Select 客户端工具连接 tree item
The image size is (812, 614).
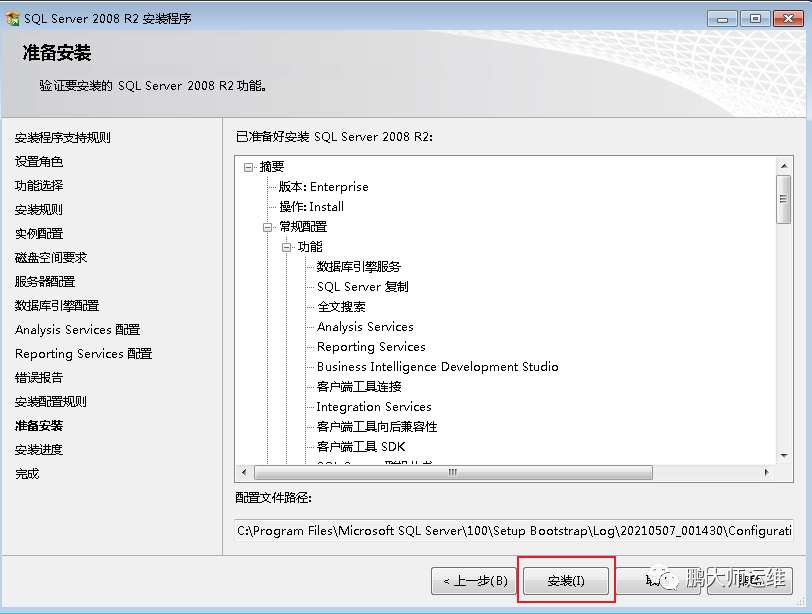coord(359,387)
